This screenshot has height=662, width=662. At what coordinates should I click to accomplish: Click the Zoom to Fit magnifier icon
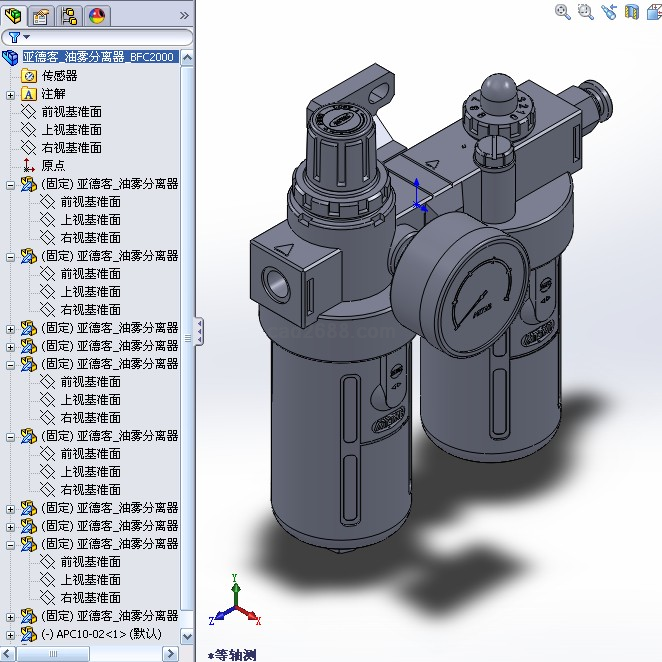click(x=563, y=12)
